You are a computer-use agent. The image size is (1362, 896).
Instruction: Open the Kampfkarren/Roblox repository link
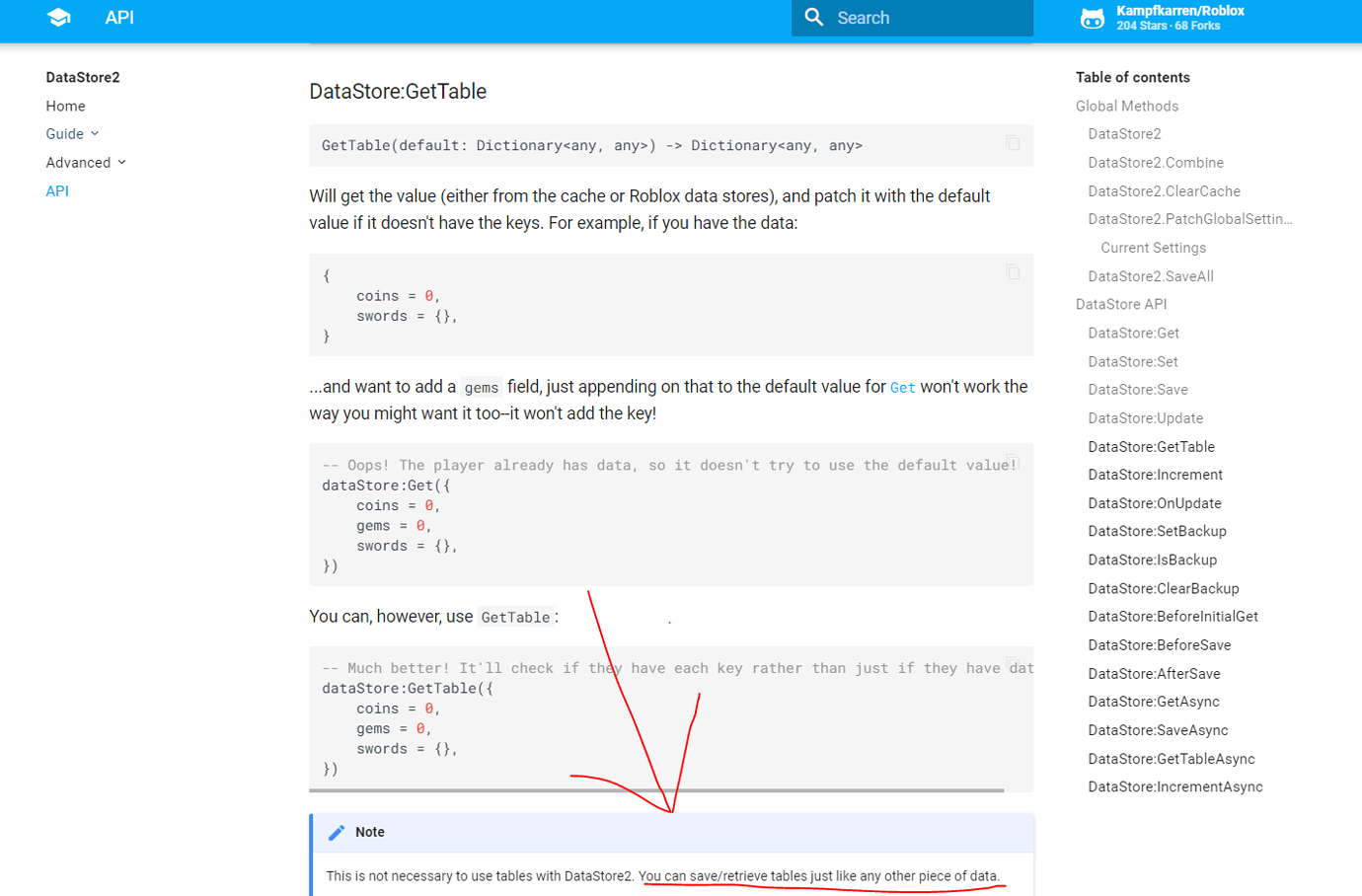point(1163,18)
